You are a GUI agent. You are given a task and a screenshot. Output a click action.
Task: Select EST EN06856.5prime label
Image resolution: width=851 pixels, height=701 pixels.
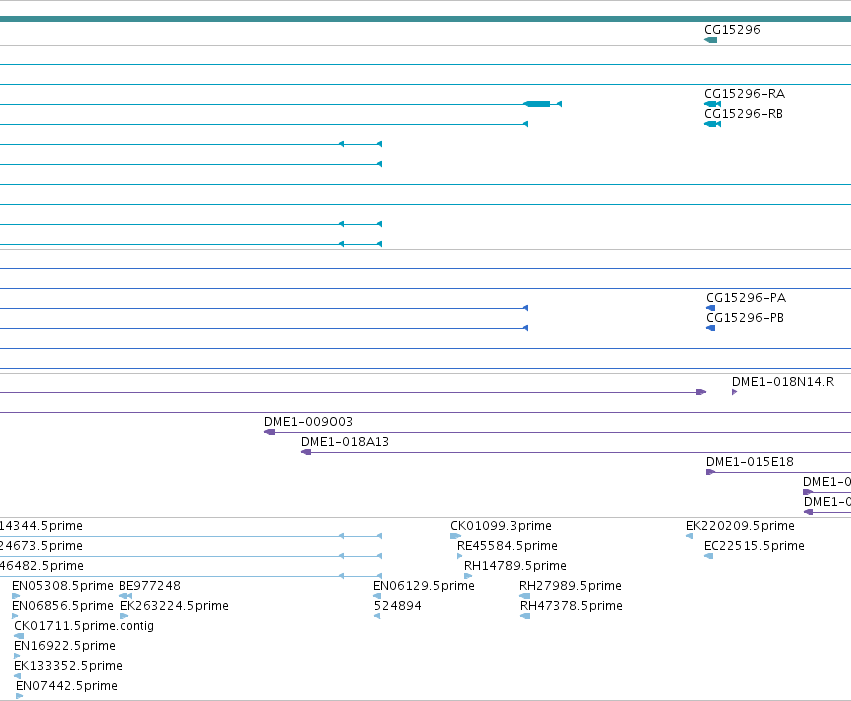pyautogui.click(x=63, y=607)
